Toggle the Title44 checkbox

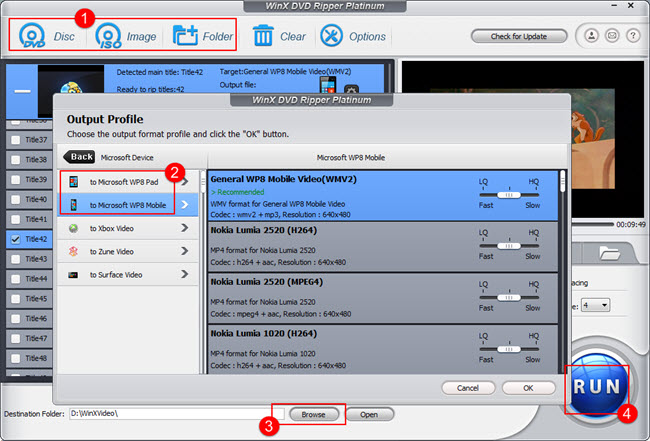16,279
